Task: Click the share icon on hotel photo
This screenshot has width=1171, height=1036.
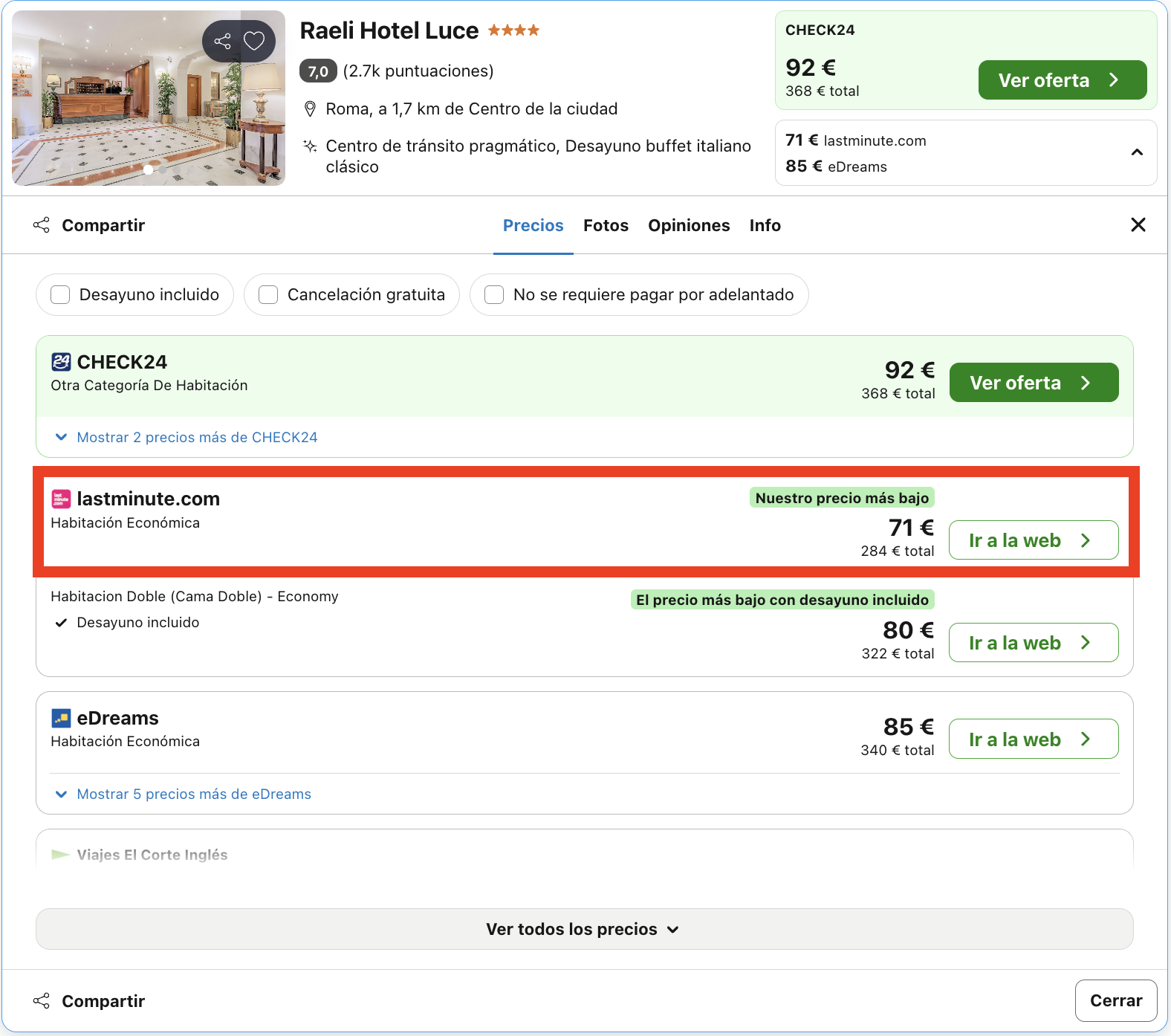Action: click(222, 41)
